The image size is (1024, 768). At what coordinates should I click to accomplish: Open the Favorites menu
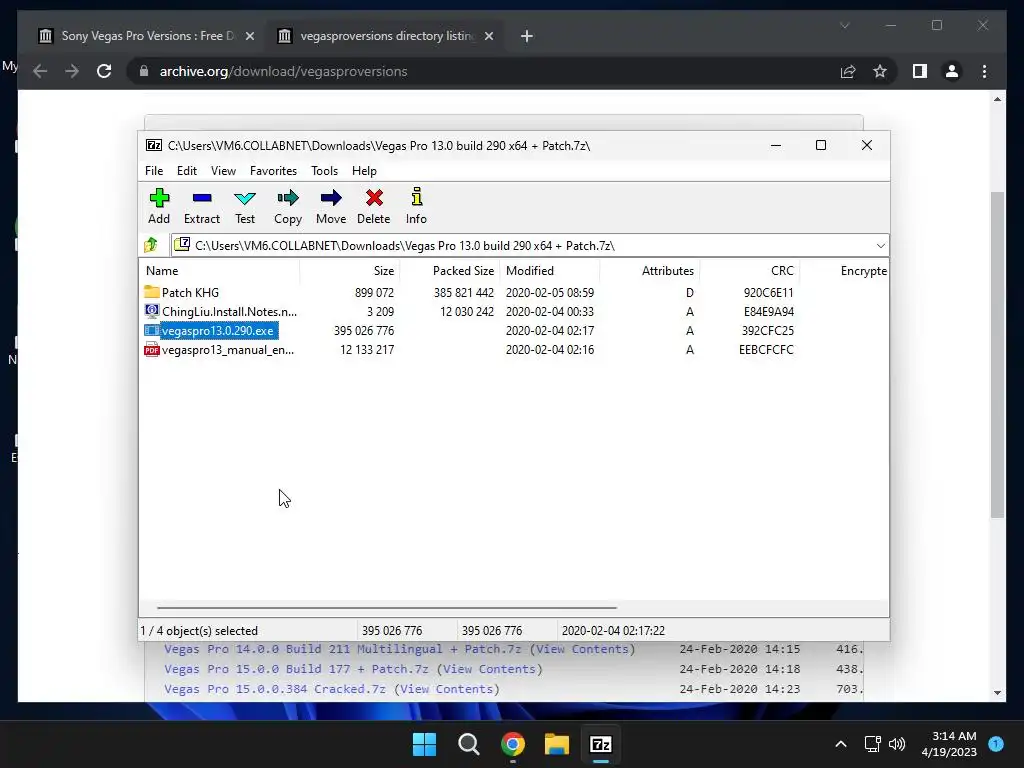pyautogui.click(x=273, y=170)
